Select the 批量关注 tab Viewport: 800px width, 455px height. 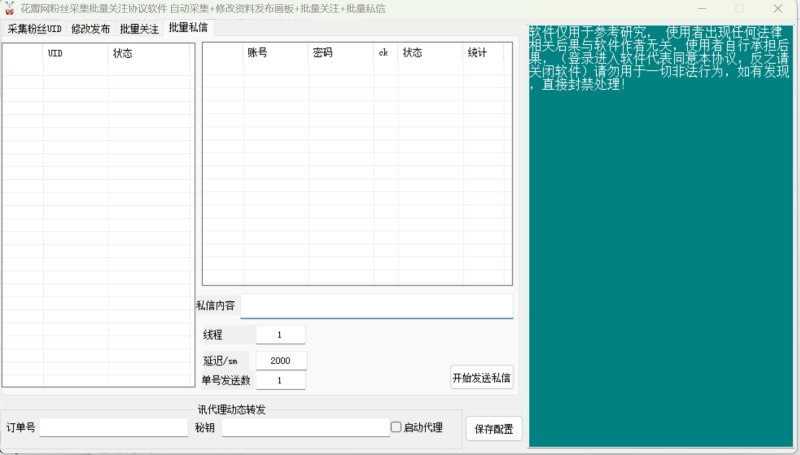(x=139, y=29)
